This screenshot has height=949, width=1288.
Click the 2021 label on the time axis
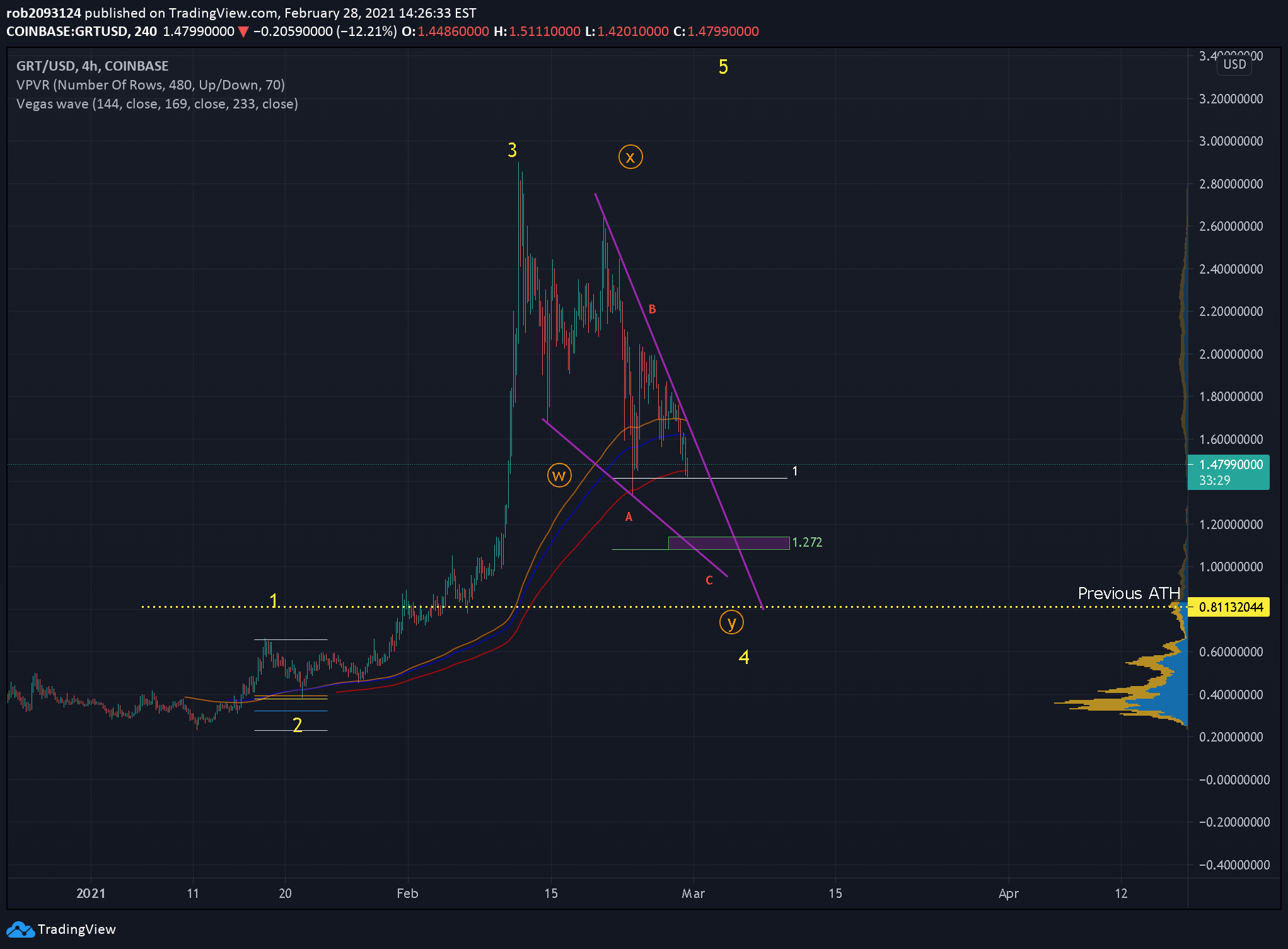91,894
